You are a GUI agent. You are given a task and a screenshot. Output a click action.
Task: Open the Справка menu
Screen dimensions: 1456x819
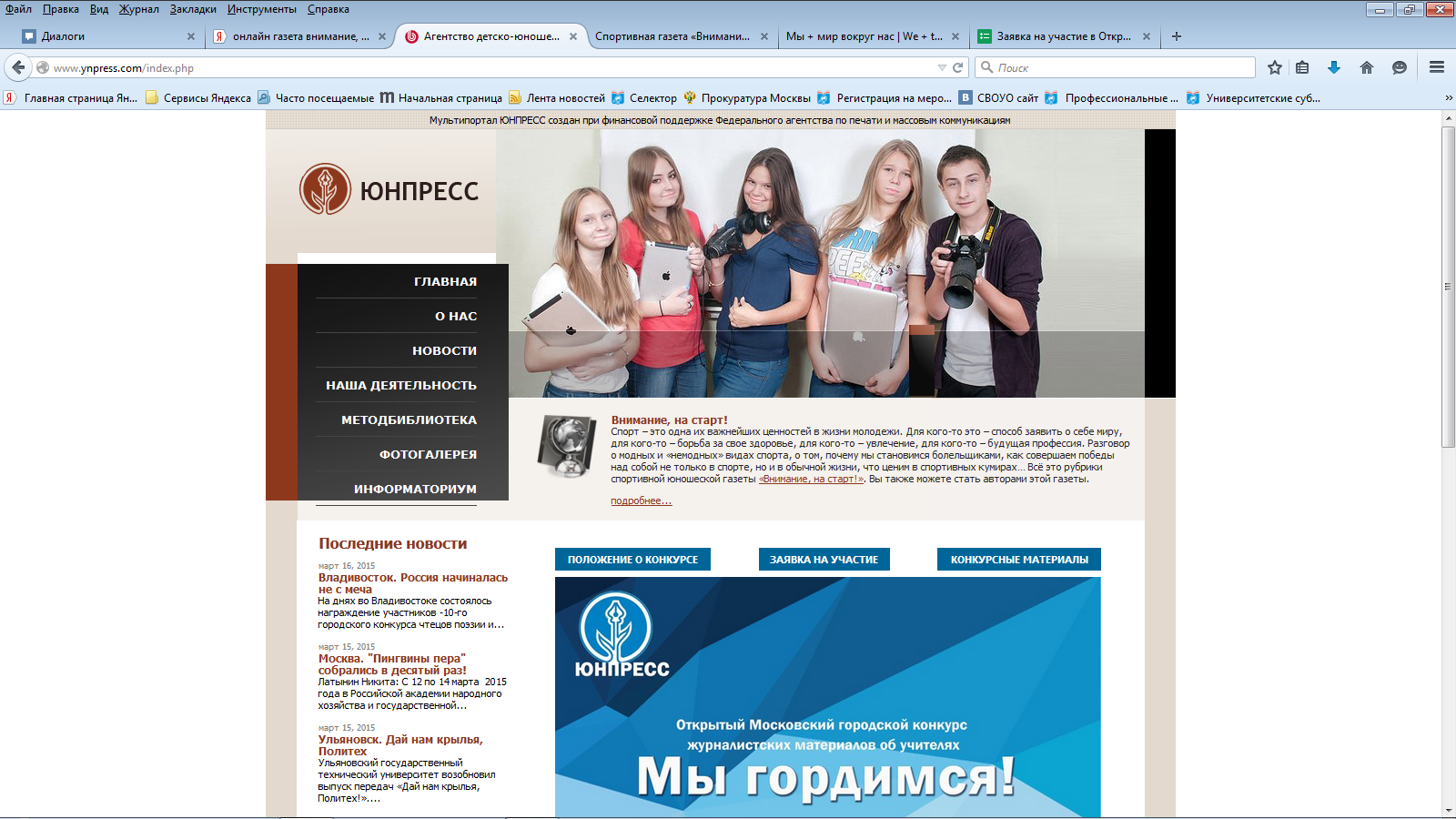pyautogui.click(x=329, y=9)
